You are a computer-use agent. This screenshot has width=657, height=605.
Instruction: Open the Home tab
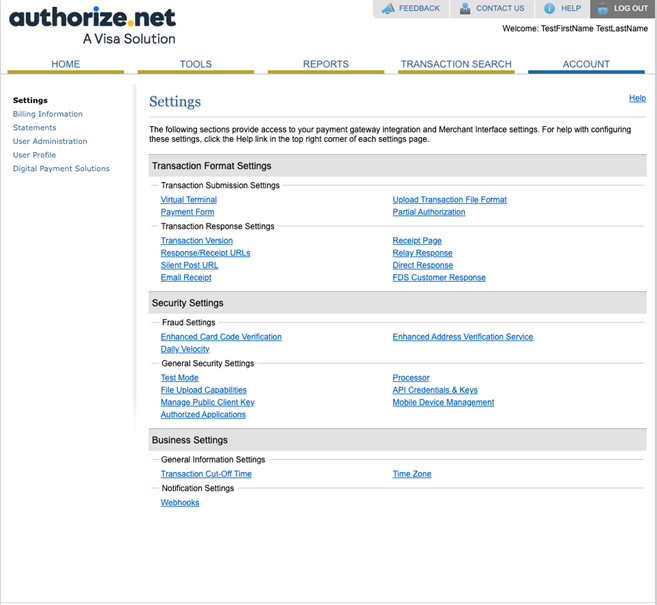65,64
